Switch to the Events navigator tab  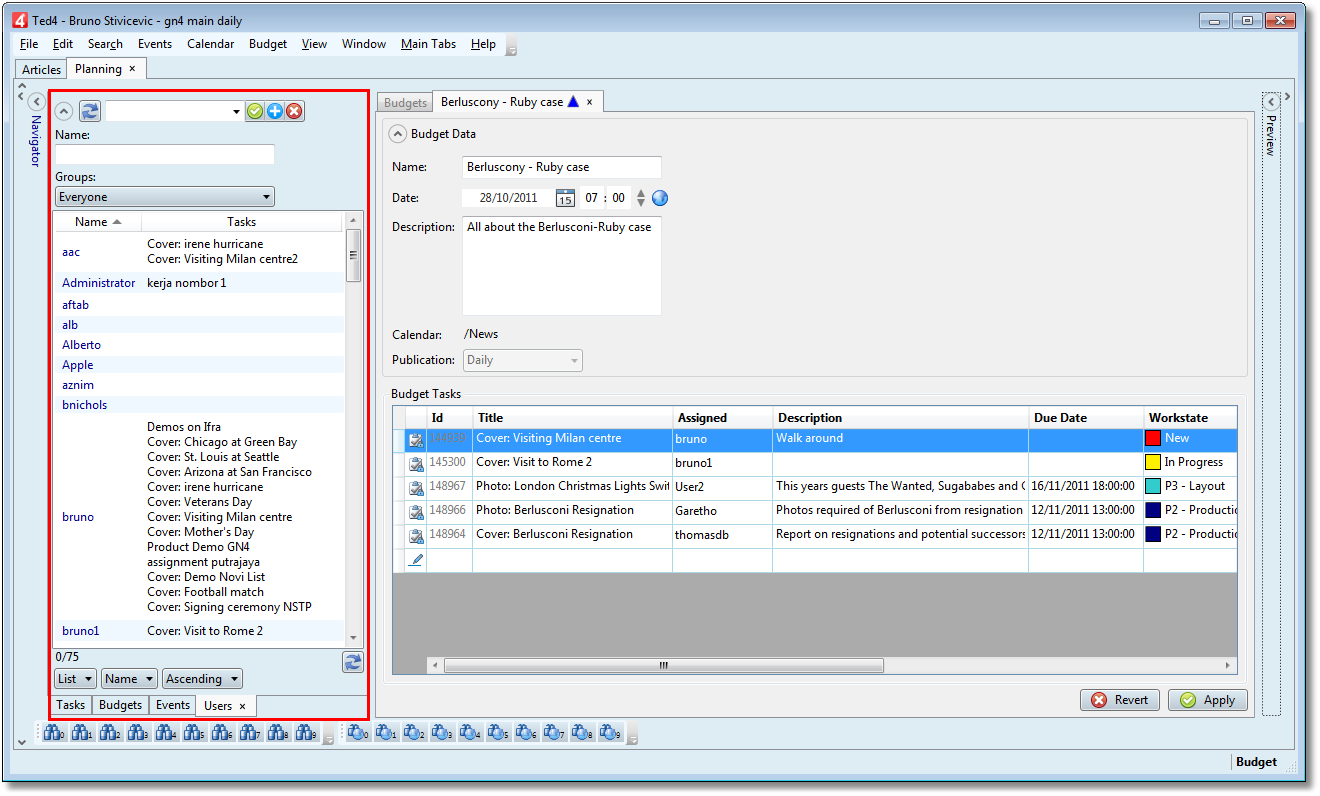173,705
